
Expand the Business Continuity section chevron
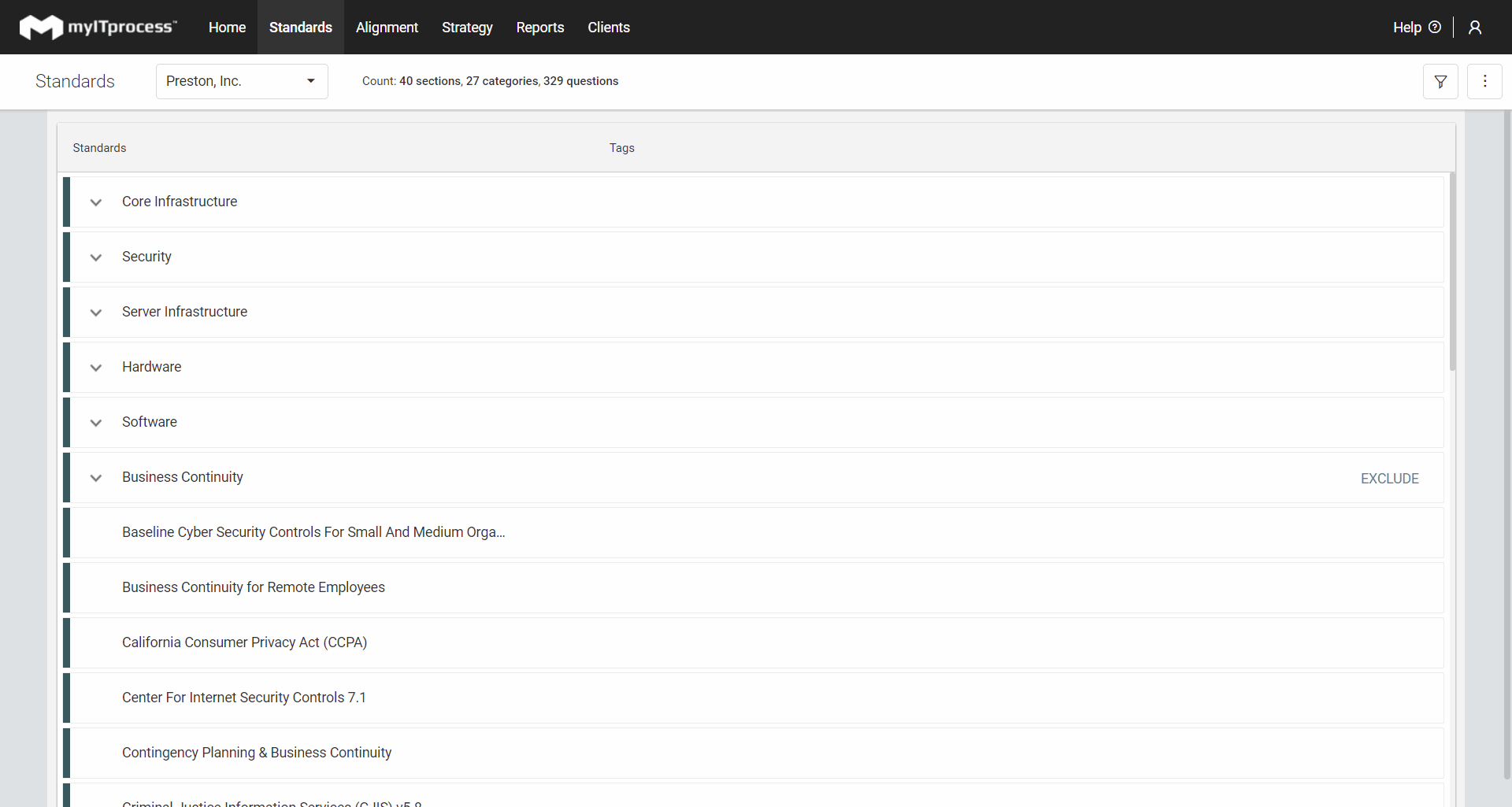click(96, 478)
